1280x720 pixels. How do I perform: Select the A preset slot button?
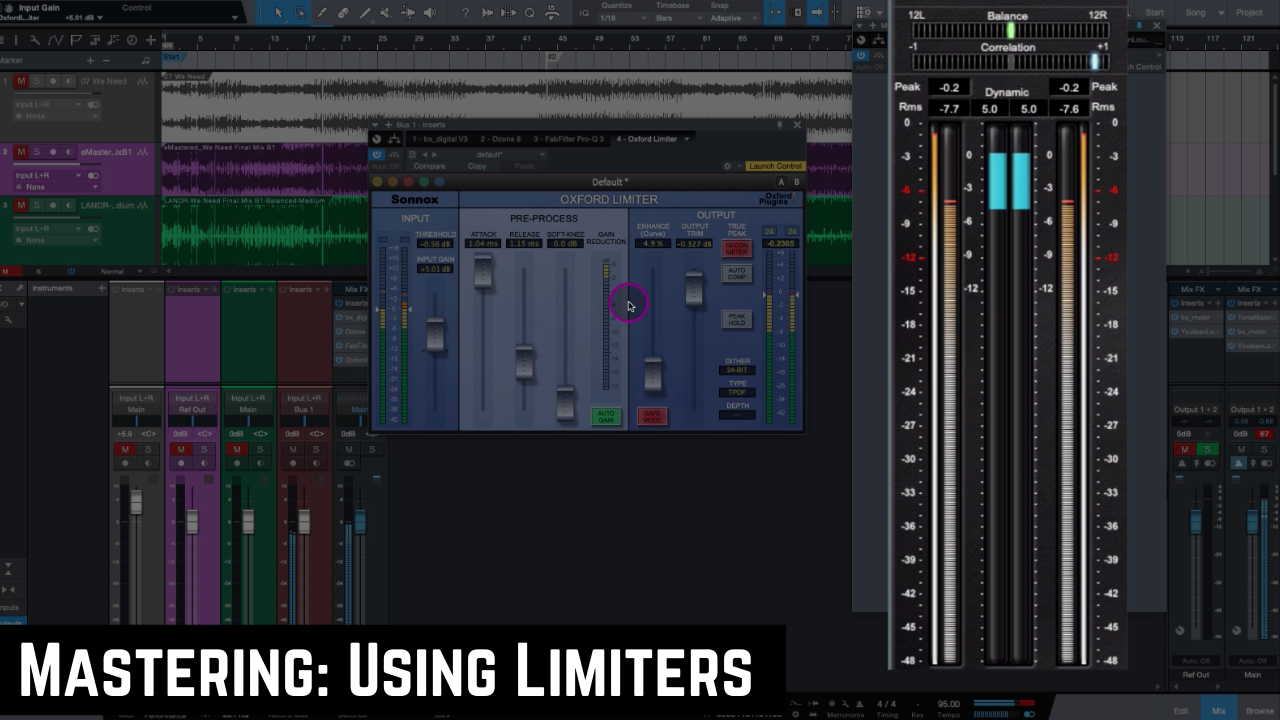click(781, 182)
